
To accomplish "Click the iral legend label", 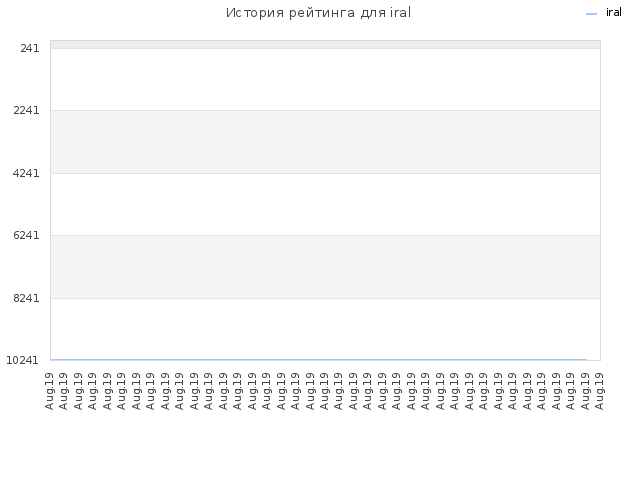I will click(613, 13).
